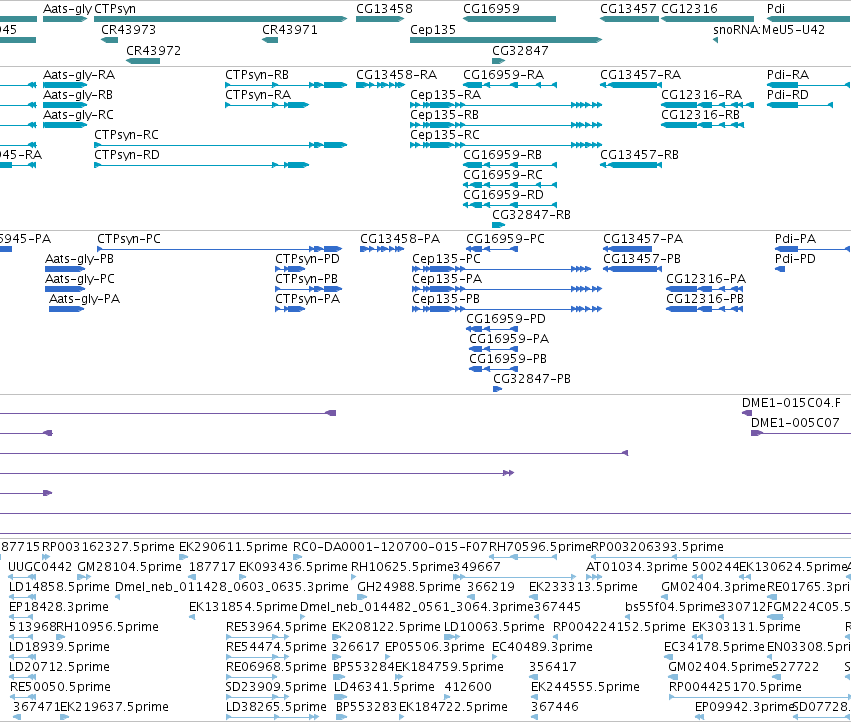Click the CTPsyn-RC transcript
The width and height of the screenshot is (851, 722).
[x=220, y=145]
